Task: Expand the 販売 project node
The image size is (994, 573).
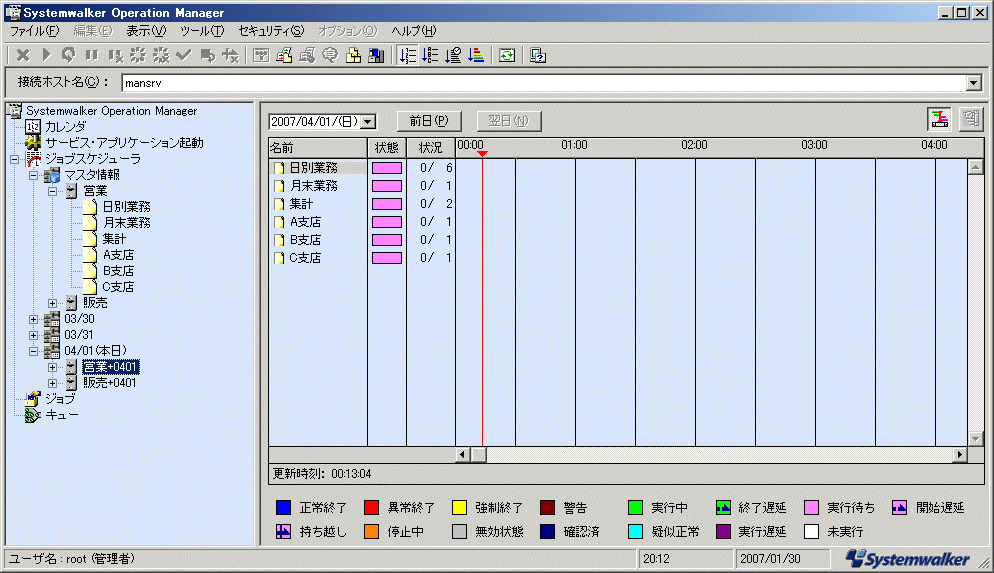Action: (53, 303)
